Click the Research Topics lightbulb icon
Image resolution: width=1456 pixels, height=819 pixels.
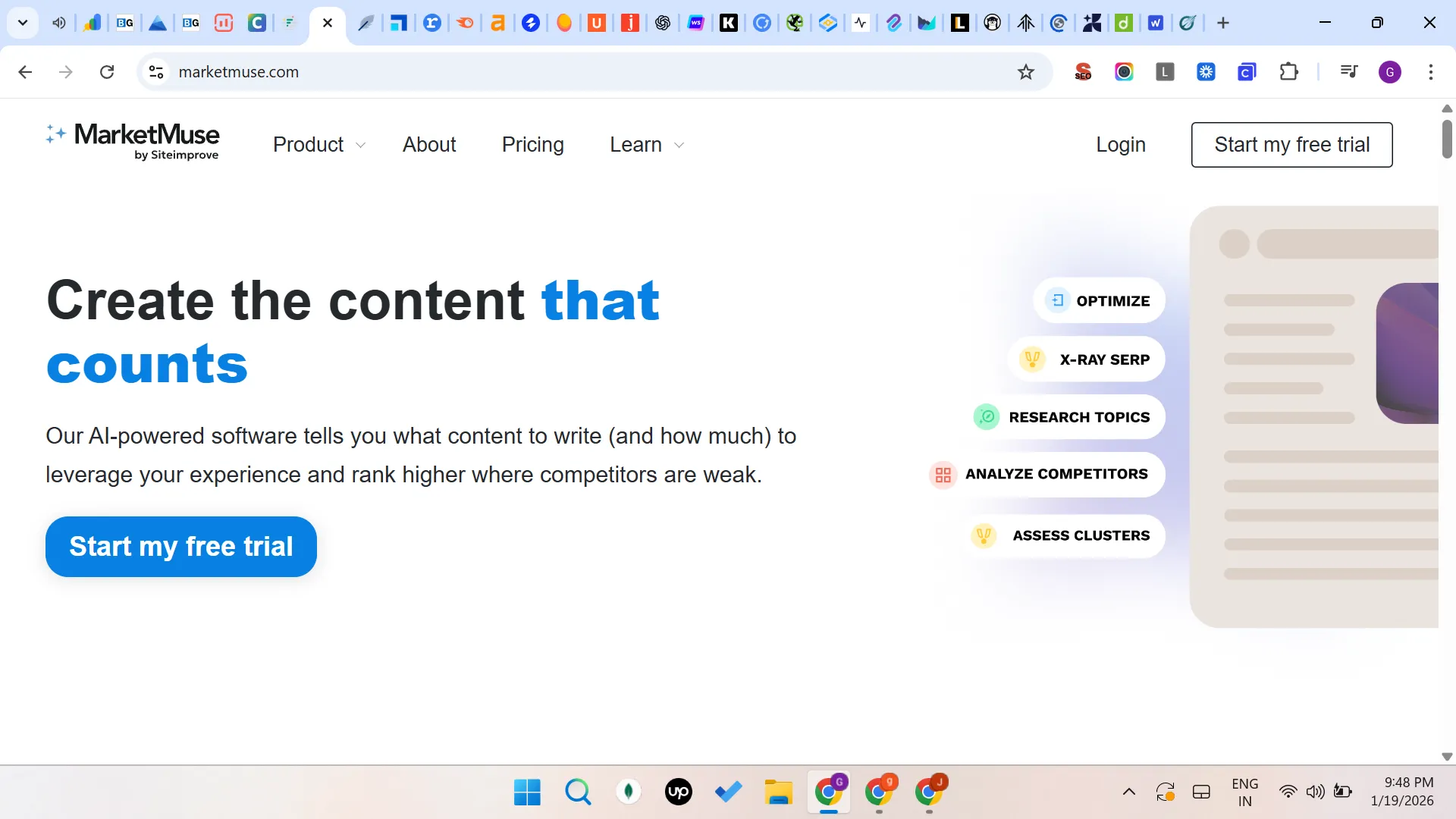(x=987, y=416)
